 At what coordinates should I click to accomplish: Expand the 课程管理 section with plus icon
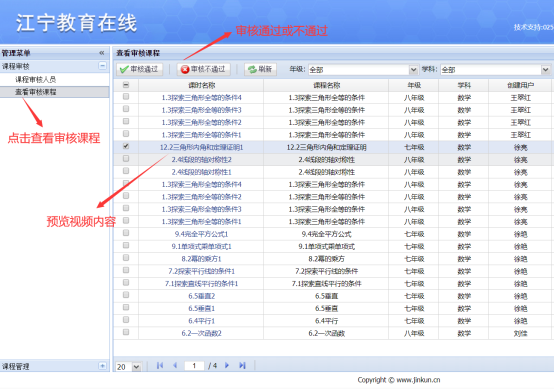(x=102, y=366)
